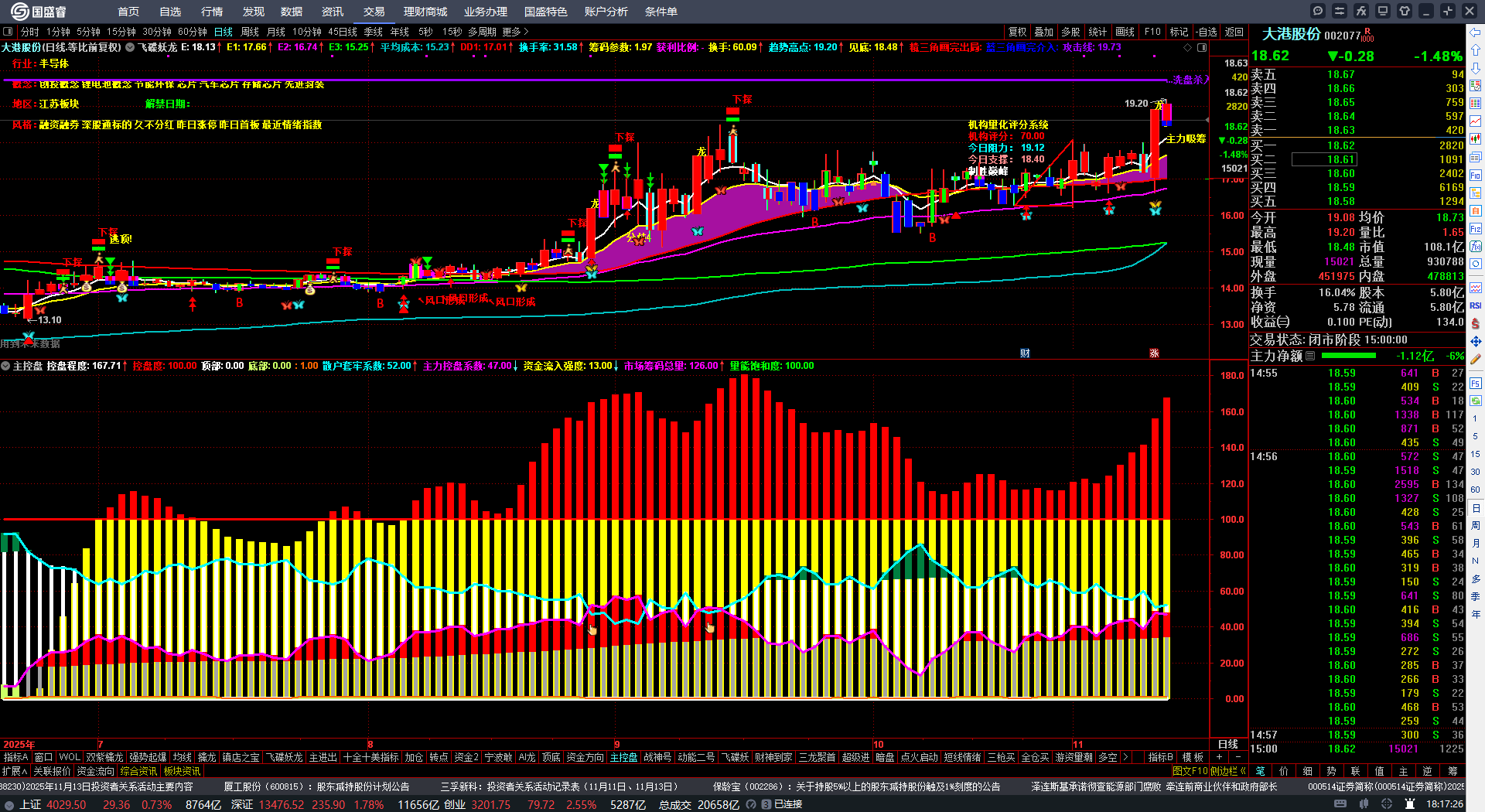Toggle the 画线 drawing mode
Image resolution: width=1485 pixels, height=812 pixels.
[x=1125, y=32]
